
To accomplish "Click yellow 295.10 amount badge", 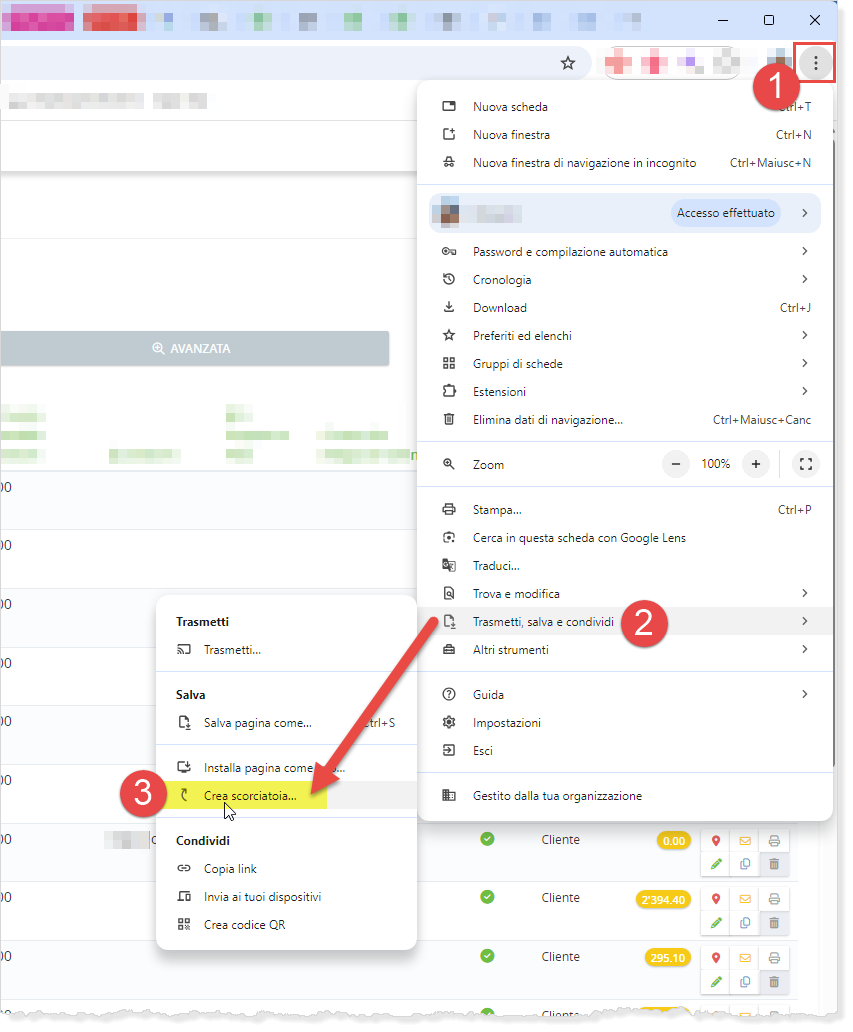I will (x=667, y=958).
